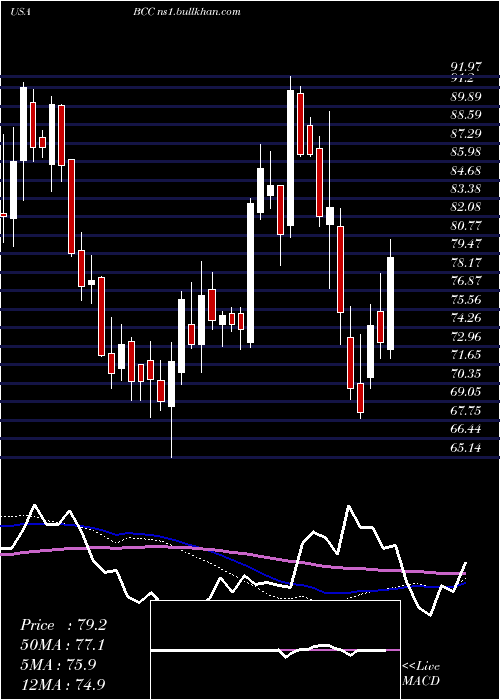
Task: Click inside the MACD inset chart panel
Action: tap(275, 650)
